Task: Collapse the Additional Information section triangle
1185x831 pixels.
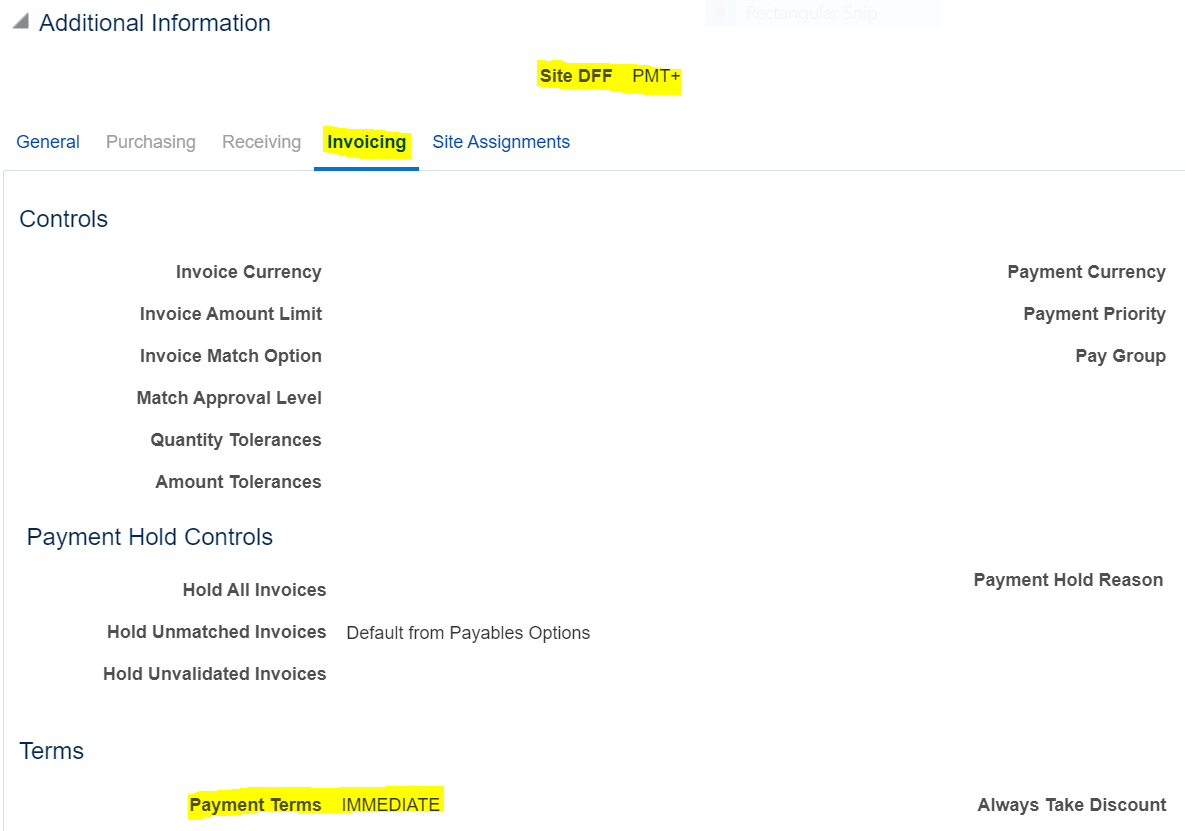Action: tap(20, 23)
